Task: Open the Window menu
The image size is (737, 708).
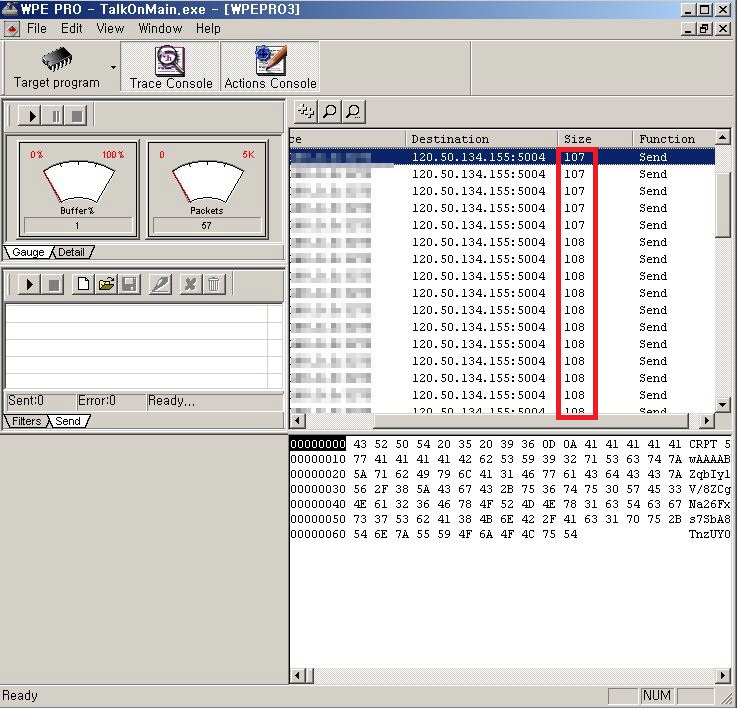Action: [160, 29]
